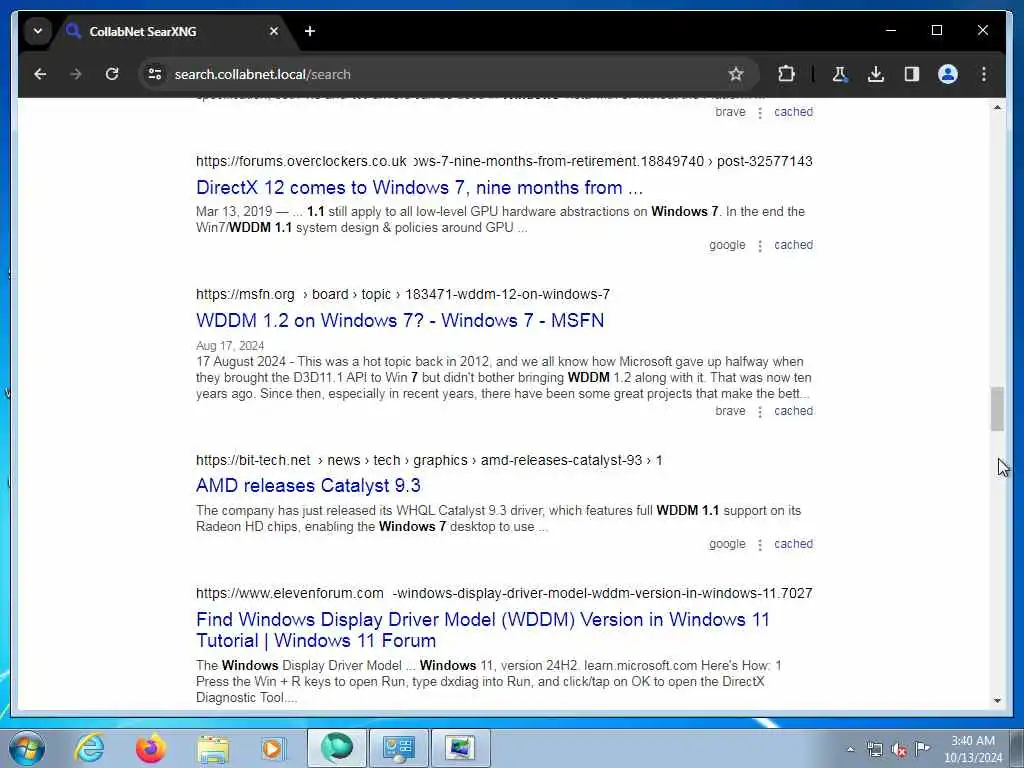1024x768 pixels.
Task: Open Chrome Labs flask icon
Action: pyautogui.click(x=840, y=74)
